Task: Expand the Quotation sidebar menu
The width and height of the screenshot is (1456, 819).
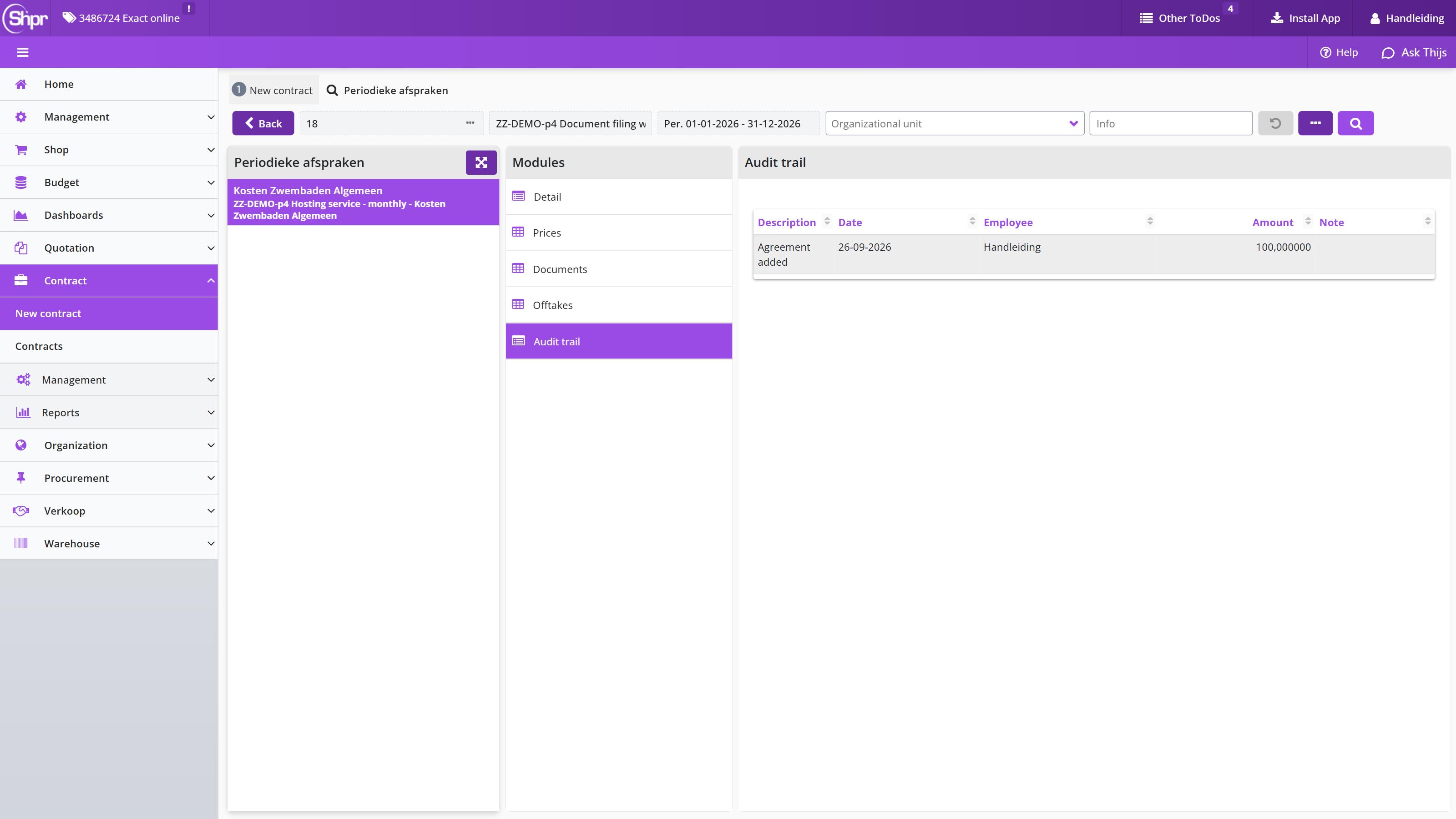Action: pyautogui.click(x=109, y=248)
